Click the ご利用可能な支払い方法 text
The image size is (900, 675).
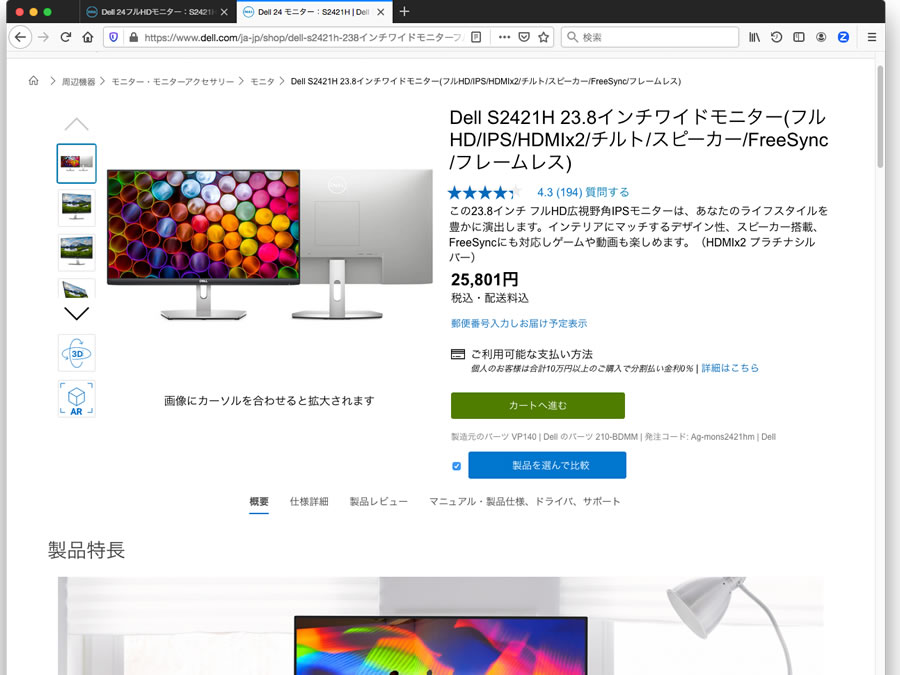(532, 354)
